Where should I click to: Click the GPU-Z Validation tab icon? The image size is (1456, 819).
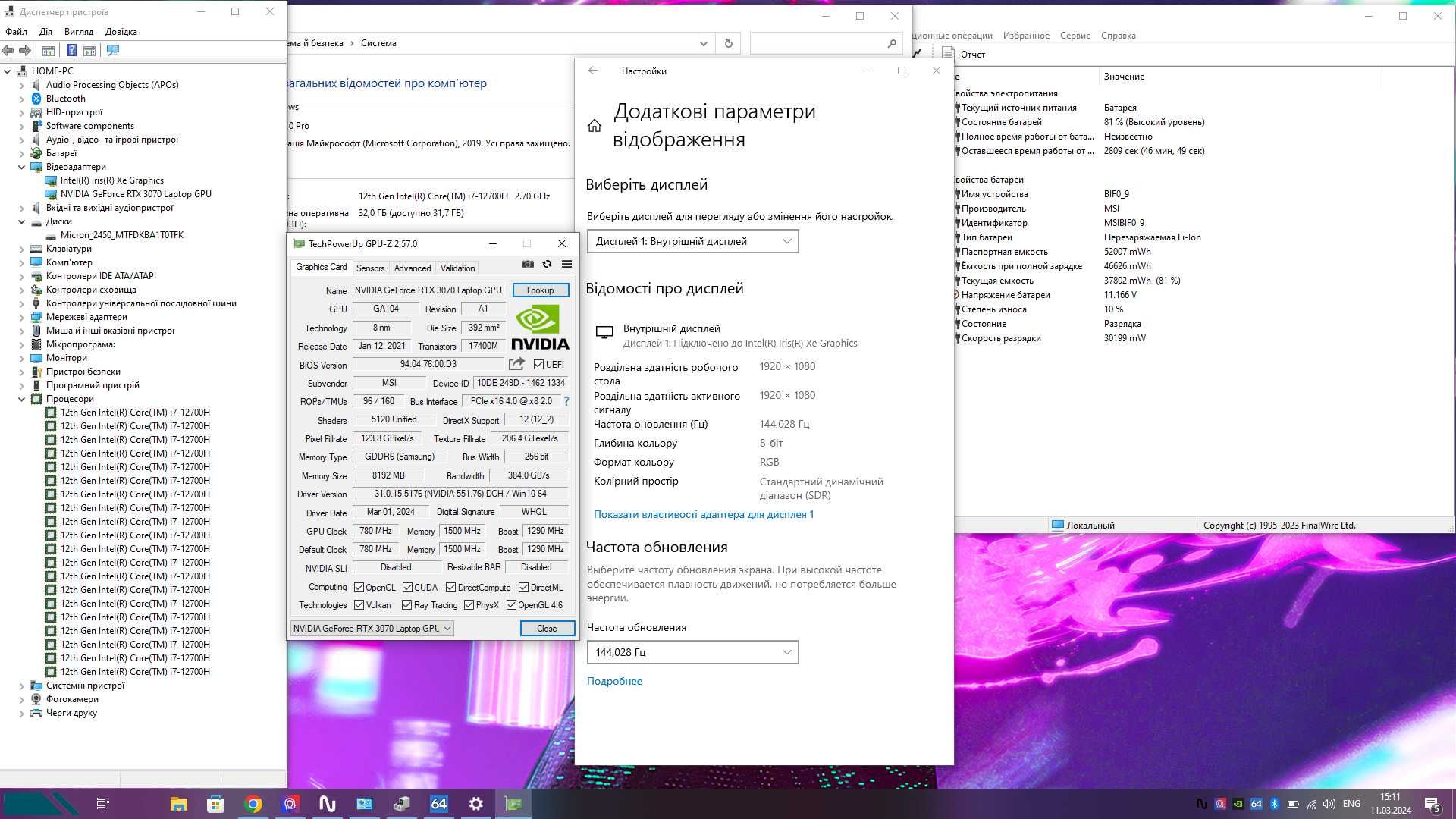point(457,267)
